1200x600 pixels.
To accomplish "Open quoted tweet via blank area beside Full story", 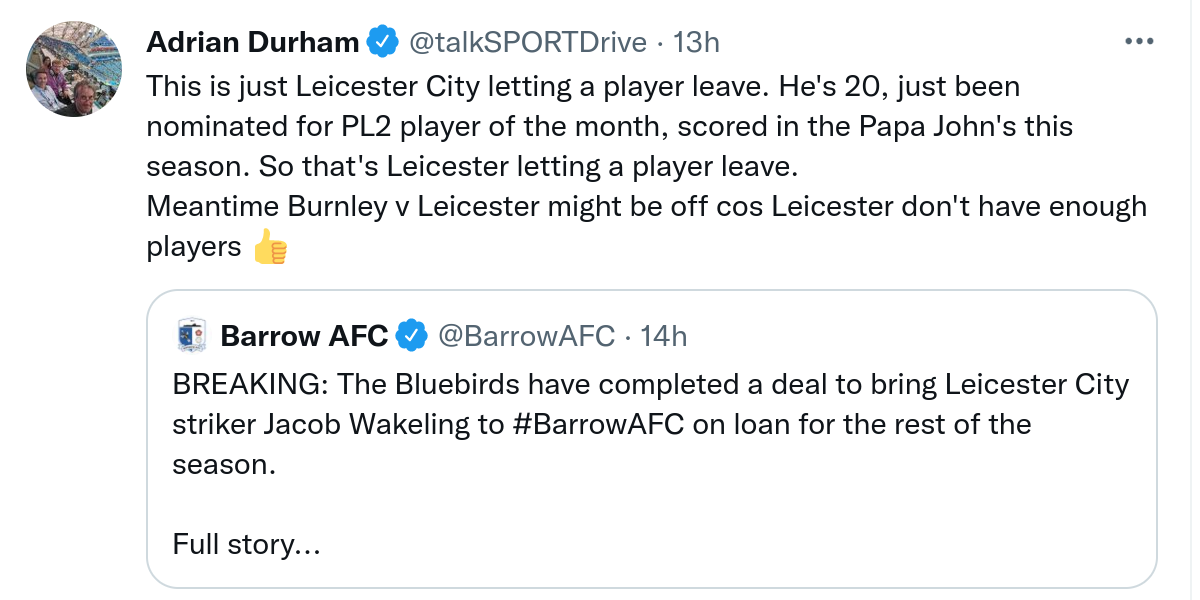I will [x=700, y=545].
